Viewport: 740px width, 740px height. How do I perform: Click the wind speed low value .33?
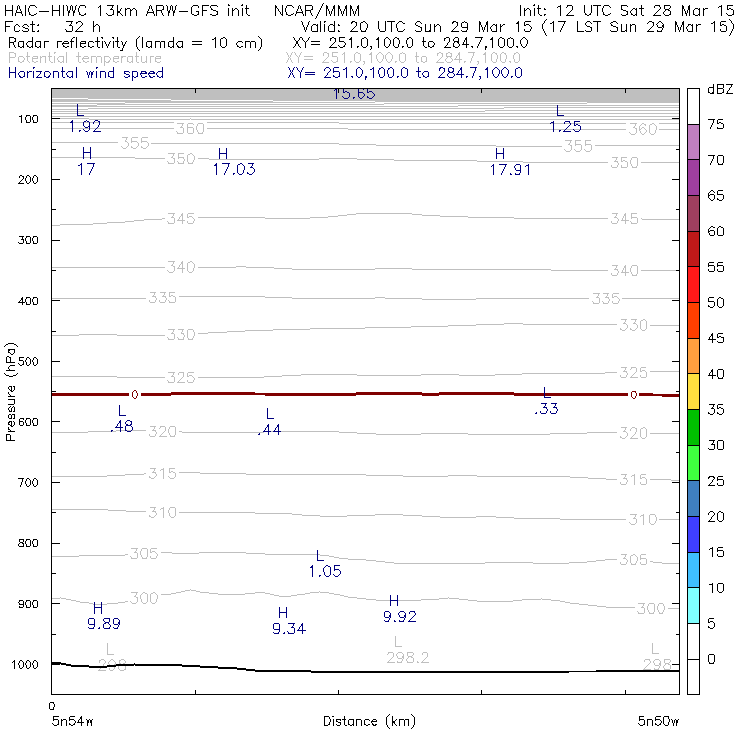[x=547, y=408]
